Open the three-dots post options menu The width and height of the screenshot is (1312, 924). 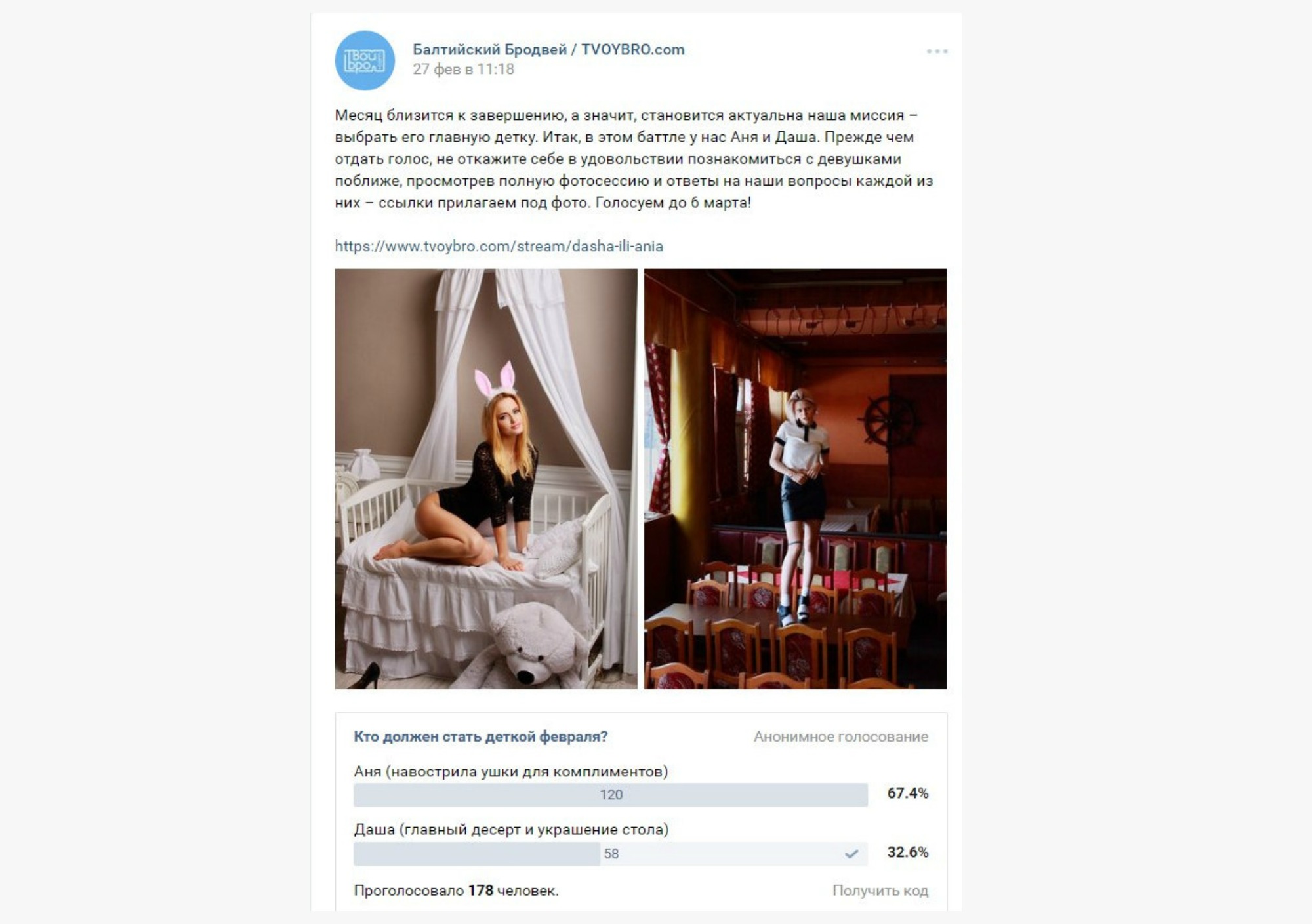937,51
